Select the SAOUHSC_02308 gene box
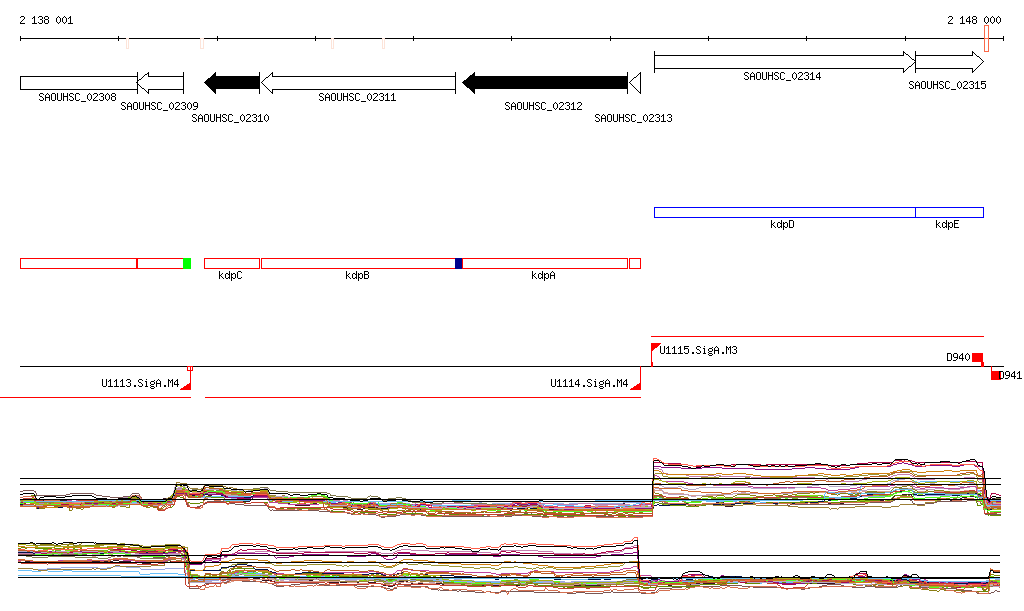Image resolution: width=1024 pixels, height=611 pixels. coord(78,83)
